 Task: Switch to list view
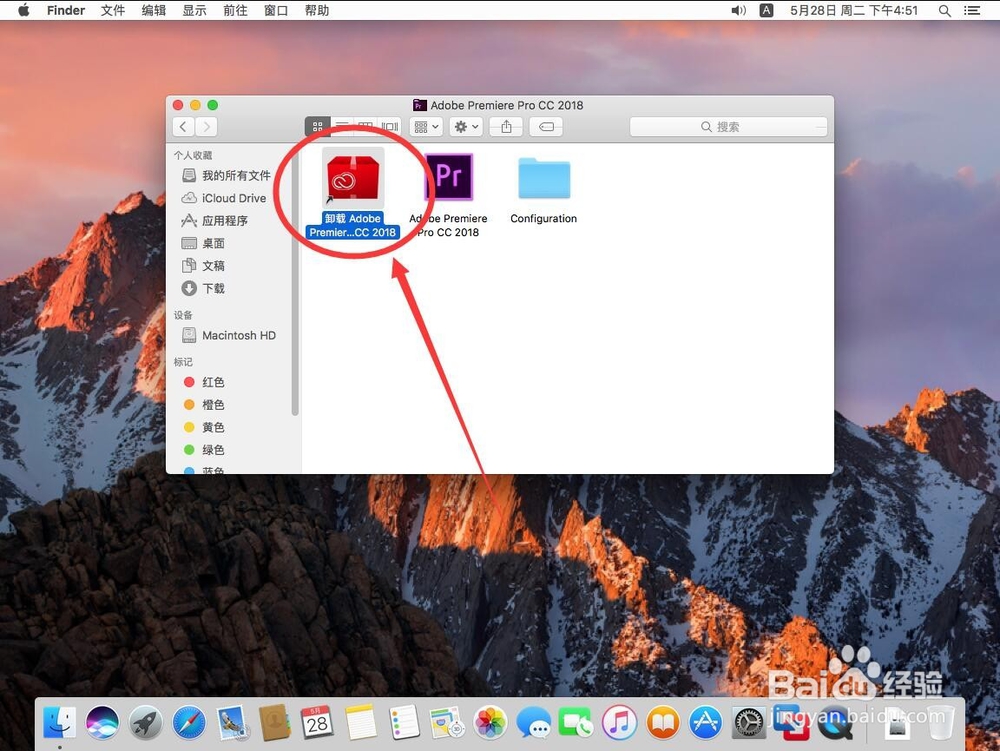pos(342,127)
